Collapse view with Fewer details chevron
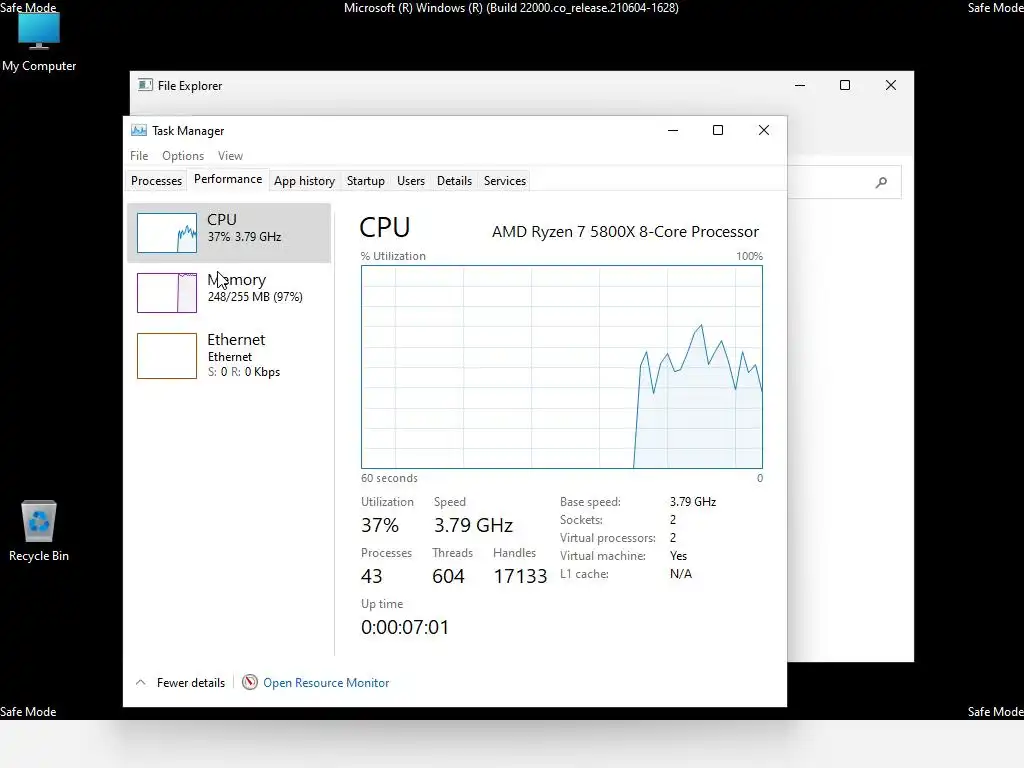The image size is (1024, 768). [140, 682]
